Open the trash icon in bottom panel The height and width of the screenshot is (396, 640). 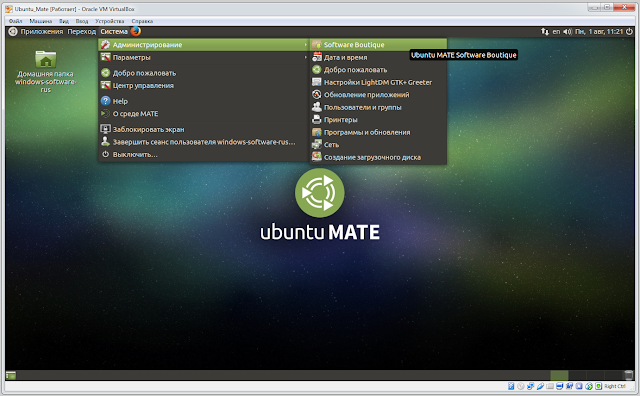pyautogui.click(x=629, y=375)
